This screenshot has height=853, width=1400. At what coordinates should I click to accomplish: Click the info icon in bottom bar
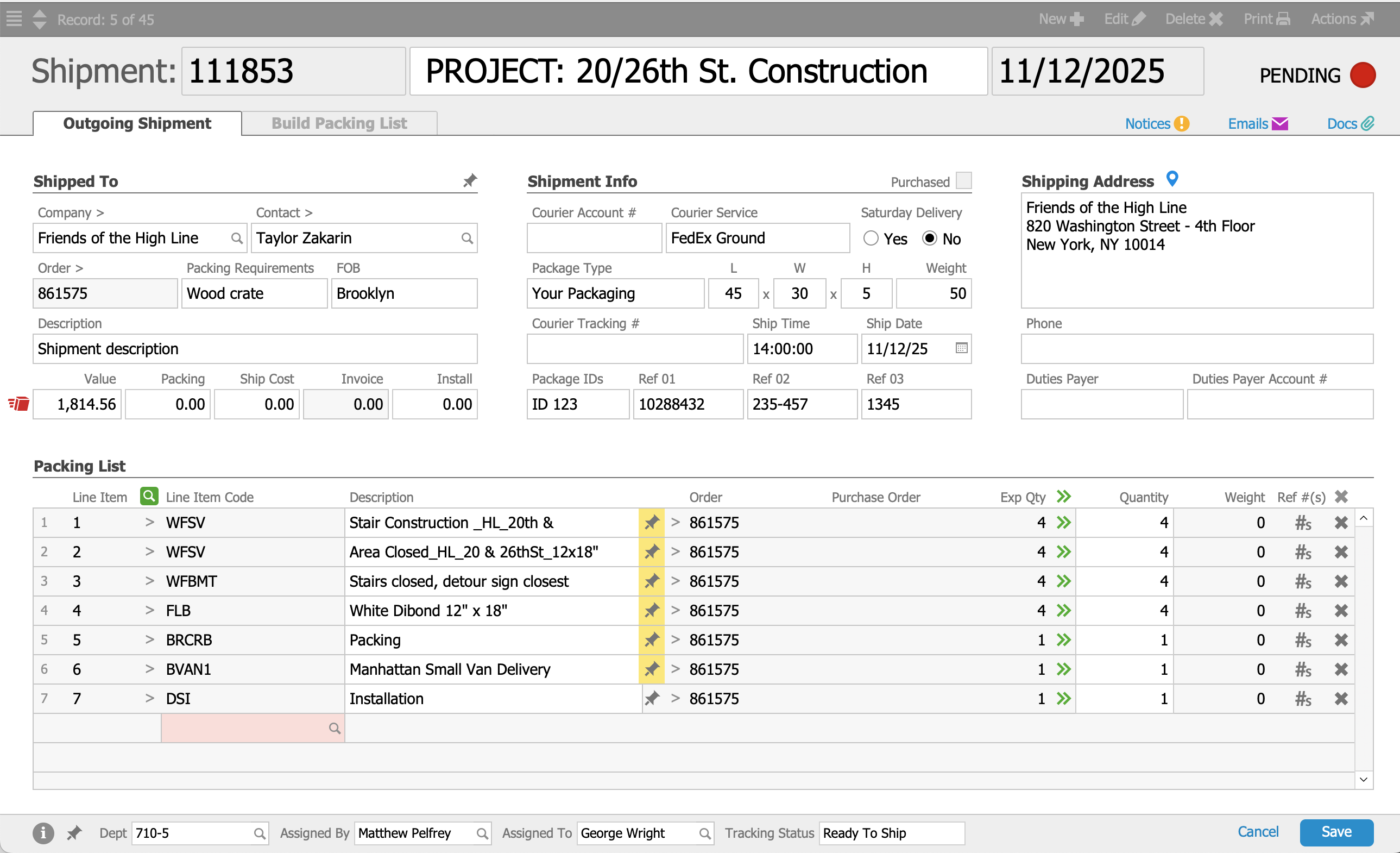pyautogui.click(x=43, y=833)
